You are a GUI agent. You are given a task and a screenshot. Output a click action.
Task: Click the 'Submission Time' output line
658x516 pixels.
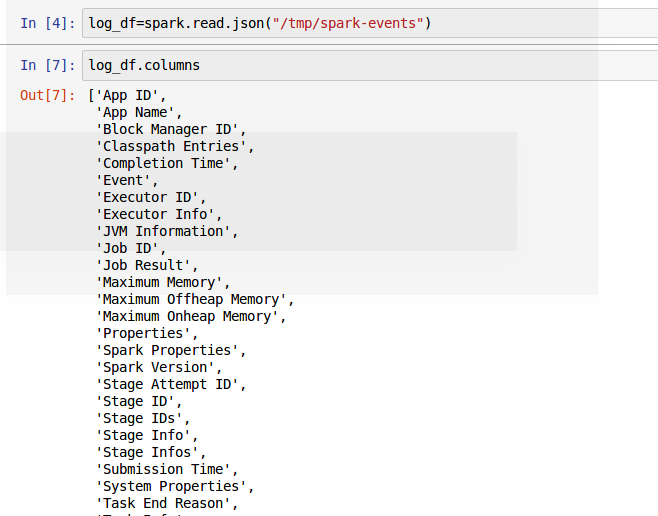(x=167, y=469)
